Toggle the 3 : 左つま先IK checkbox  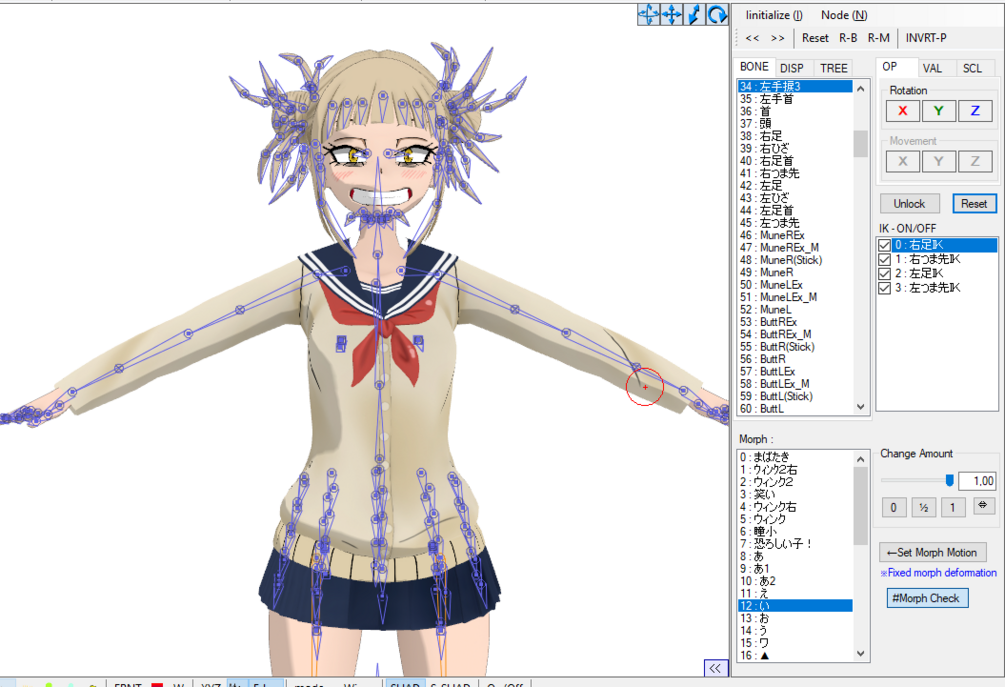885,288
